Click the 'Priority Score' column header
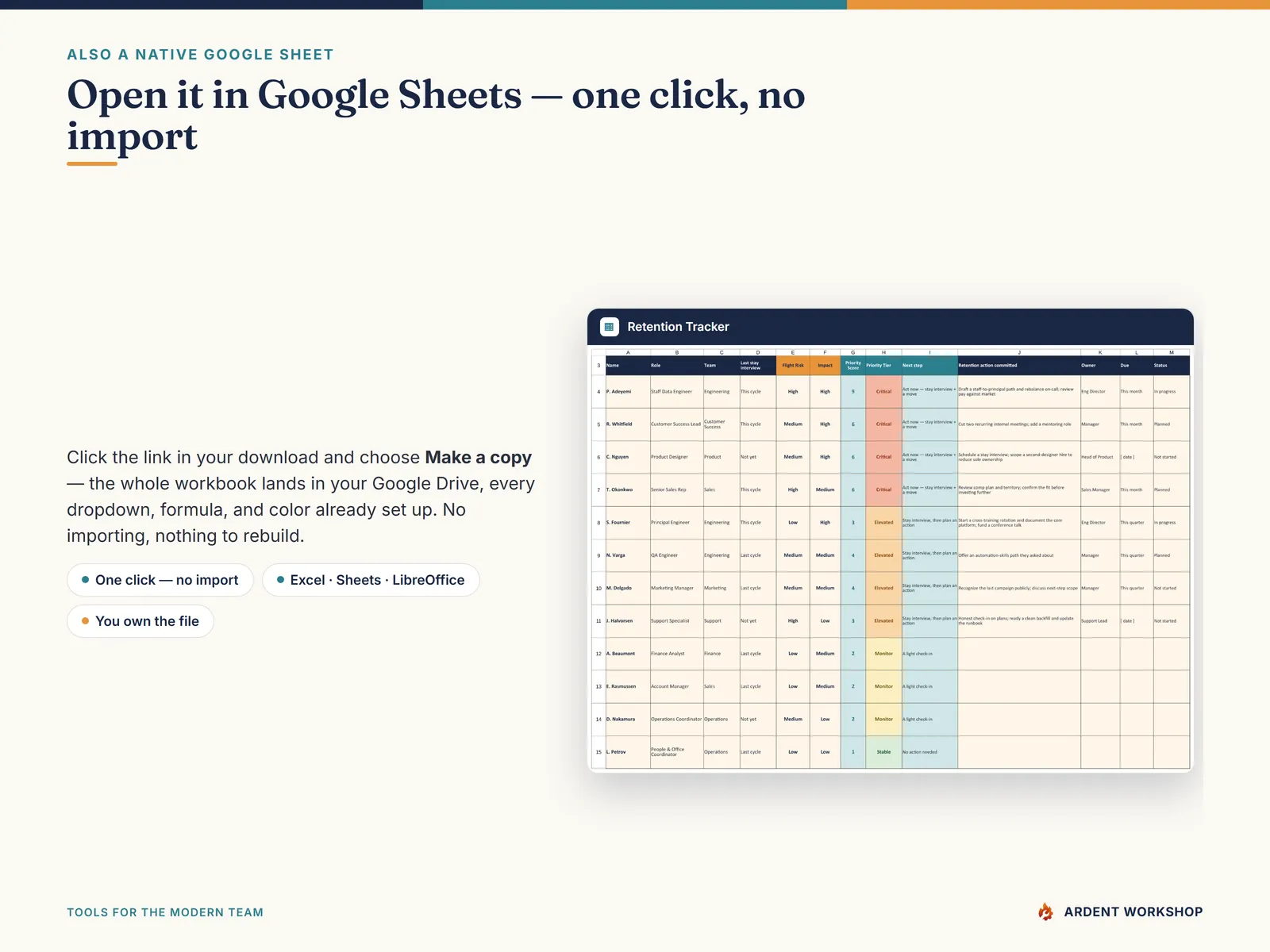Image resolution: width=1270 pixels, height=952 pixels. [x=853, y=366]
